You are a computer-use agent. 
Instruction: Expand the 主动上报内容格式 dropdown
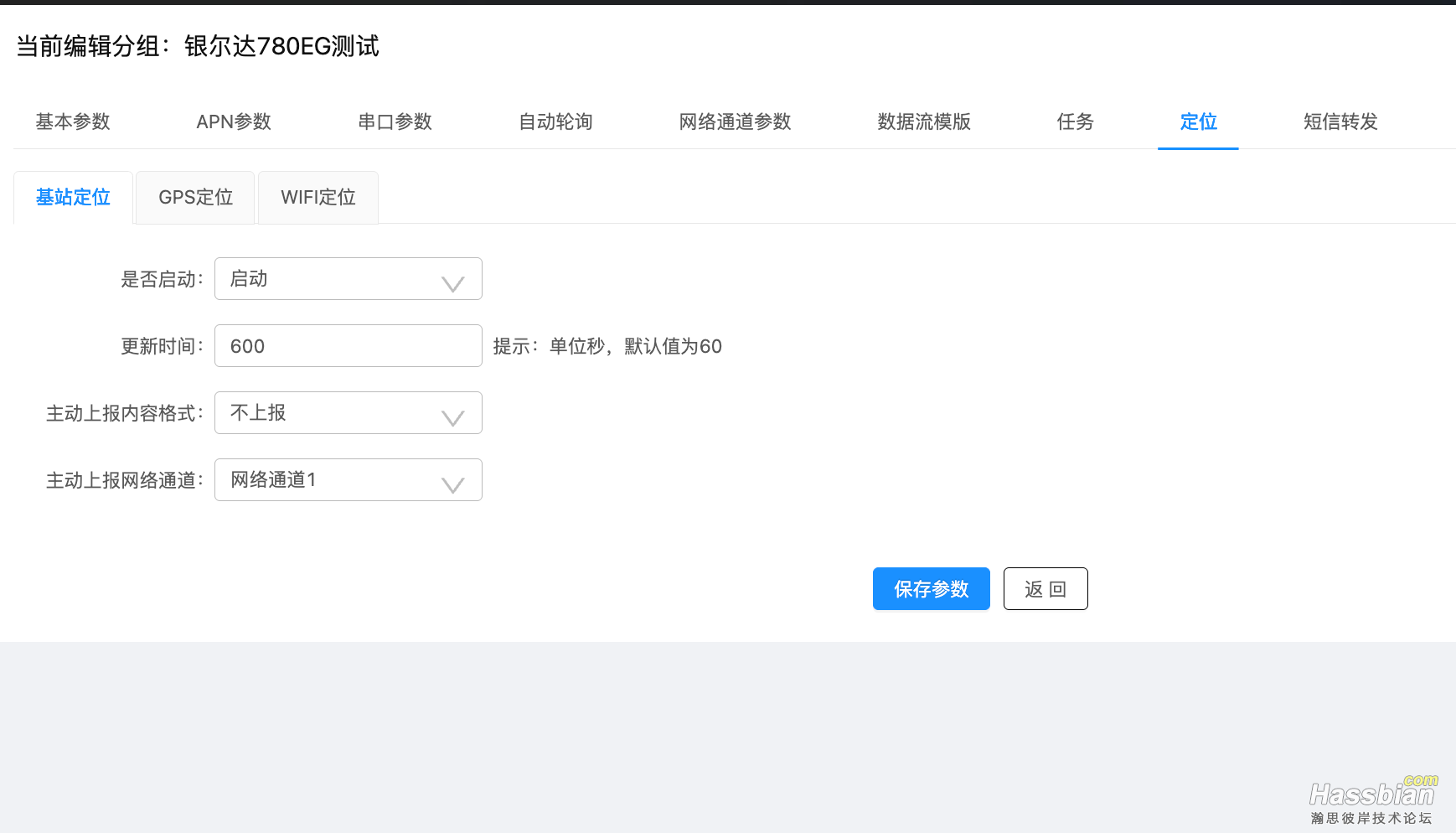(x=349, y=412)
